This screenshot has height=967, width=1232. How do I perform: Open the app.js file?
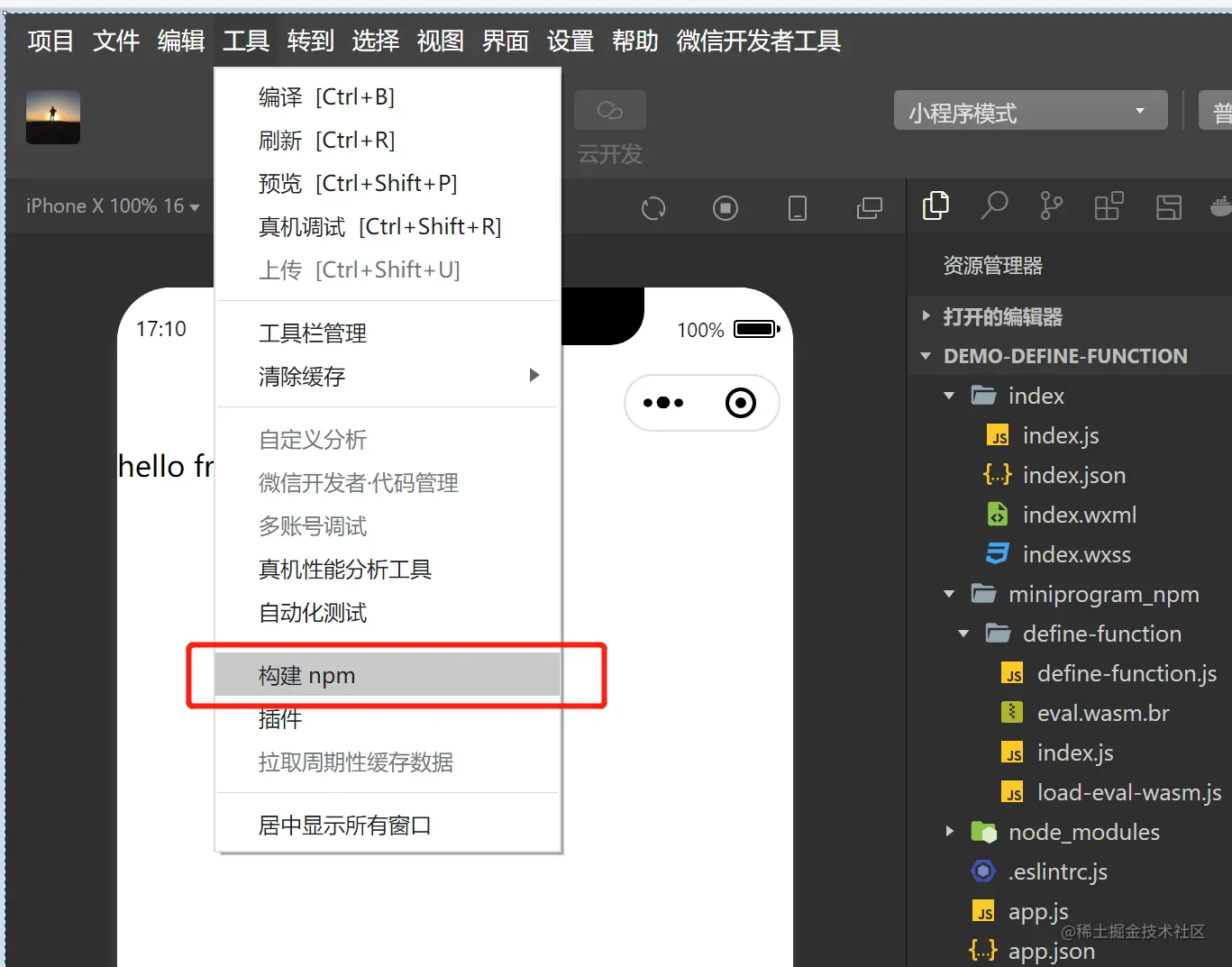[1070, 911]
